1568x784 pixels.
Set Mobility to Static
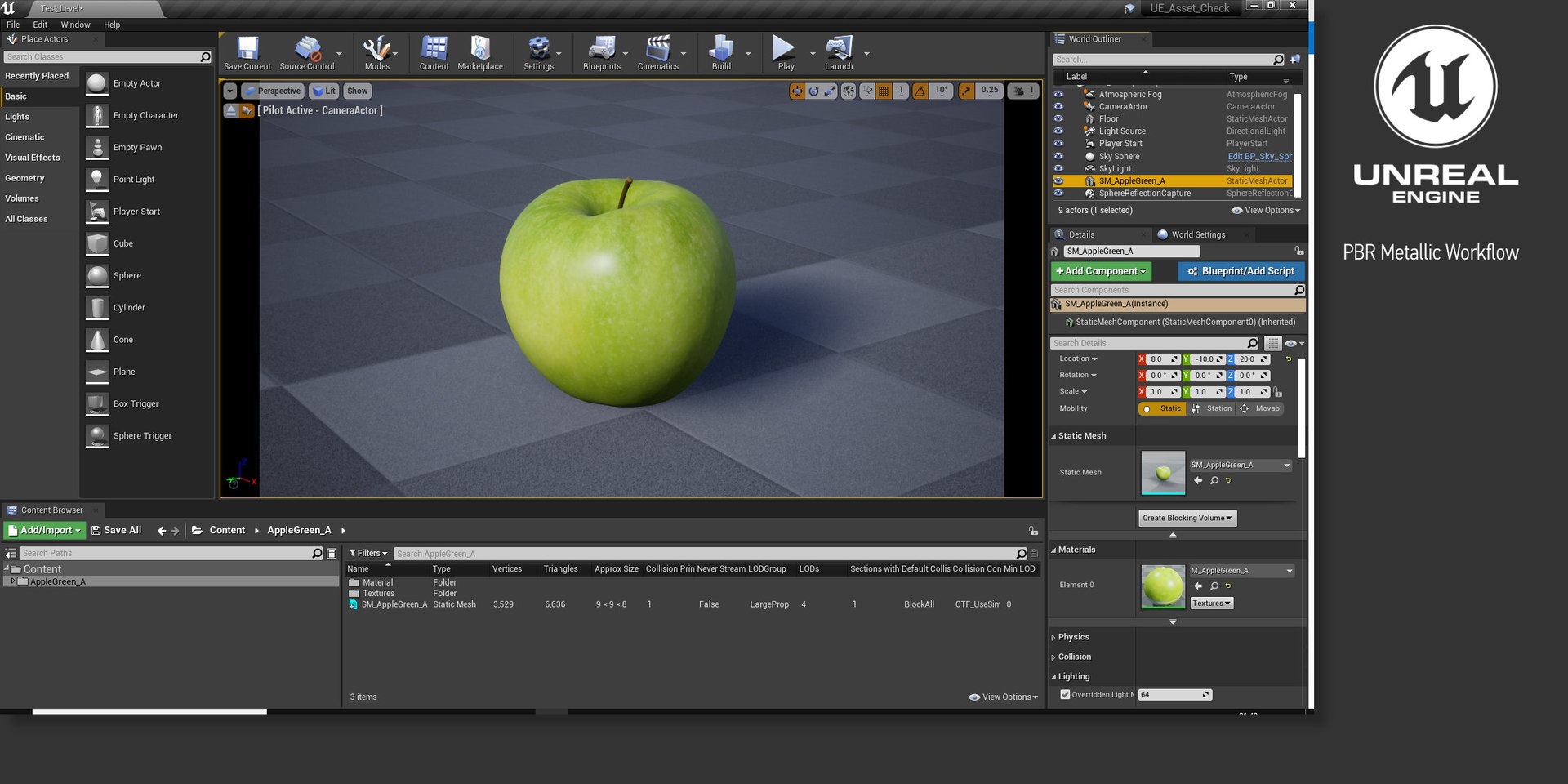point(1163,408)
